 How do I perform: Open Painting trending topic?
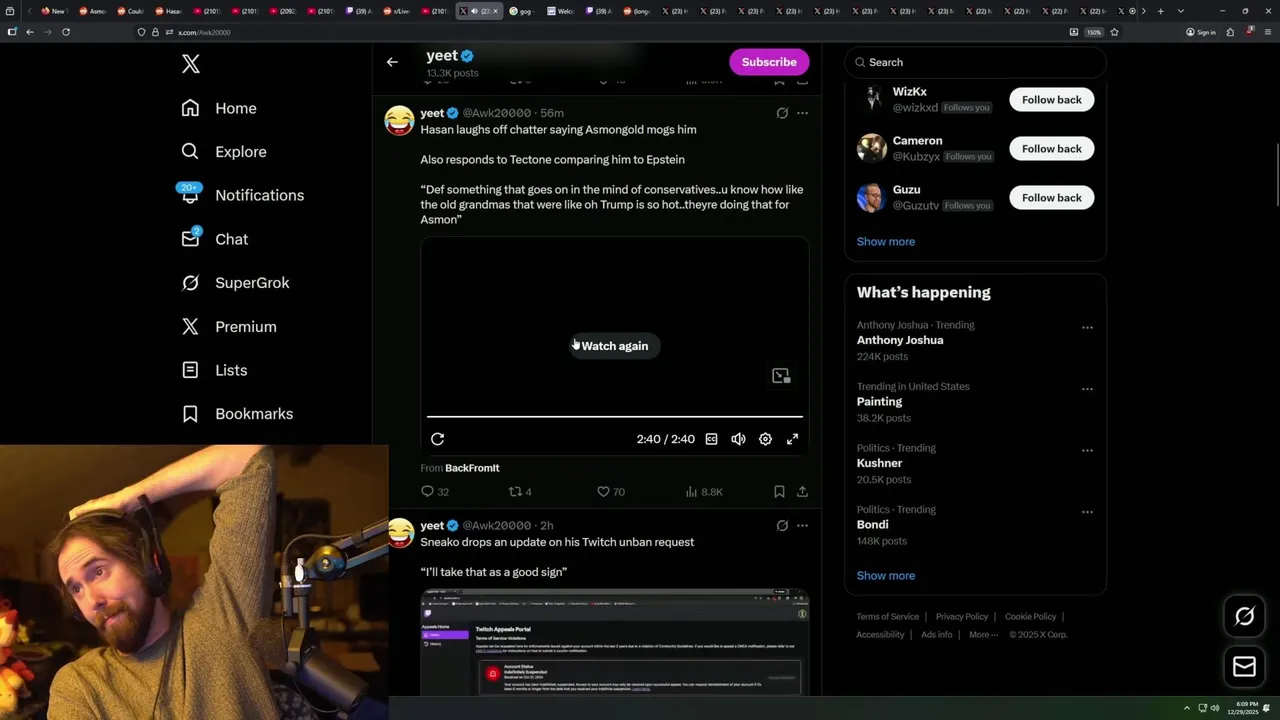(880, 402)
